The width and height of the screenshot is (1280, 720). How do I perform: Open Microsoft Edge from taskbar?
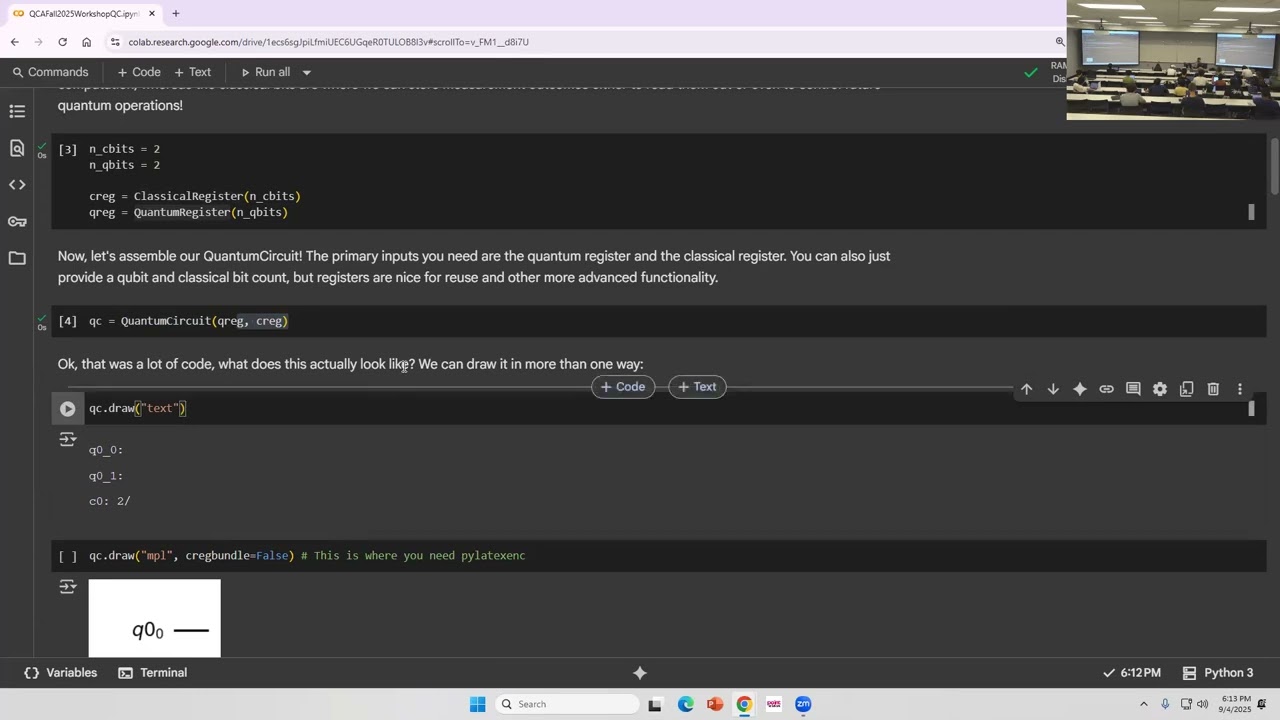coord(685,704)
